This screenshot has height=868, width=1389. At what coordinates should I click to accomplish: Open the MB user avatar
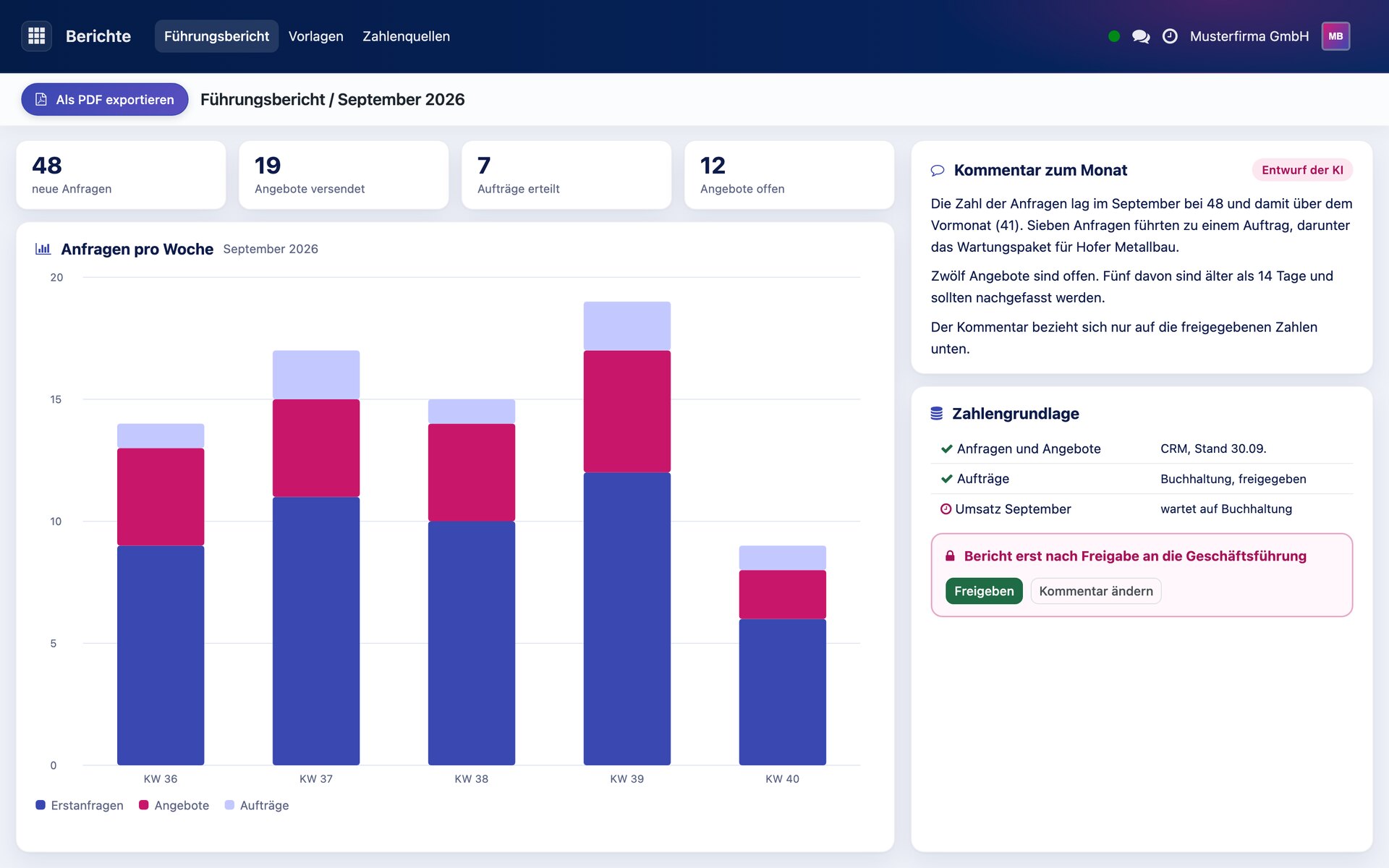tap(1335, 36)
